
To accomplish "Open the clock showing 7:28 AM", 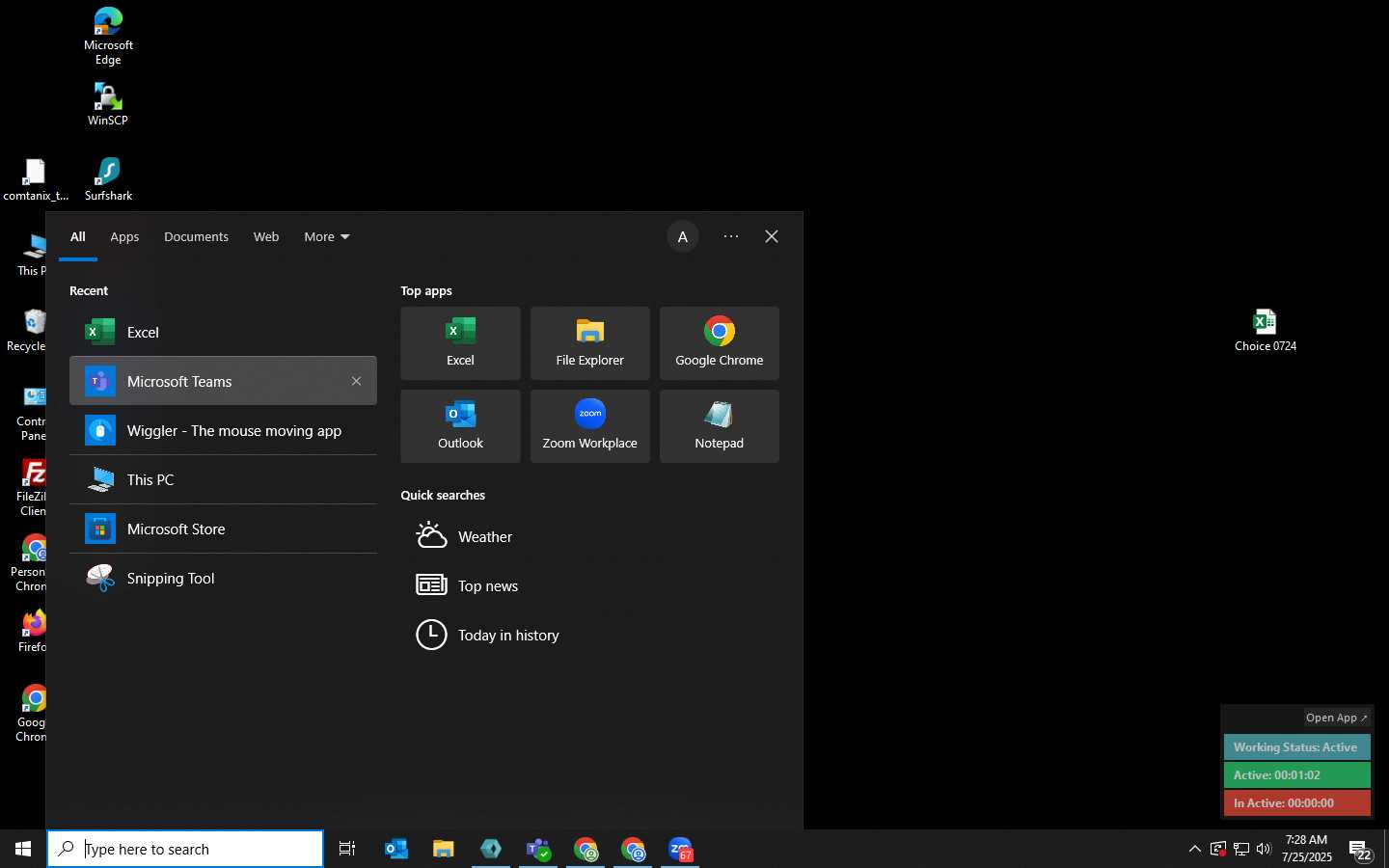I will 1307,849.
